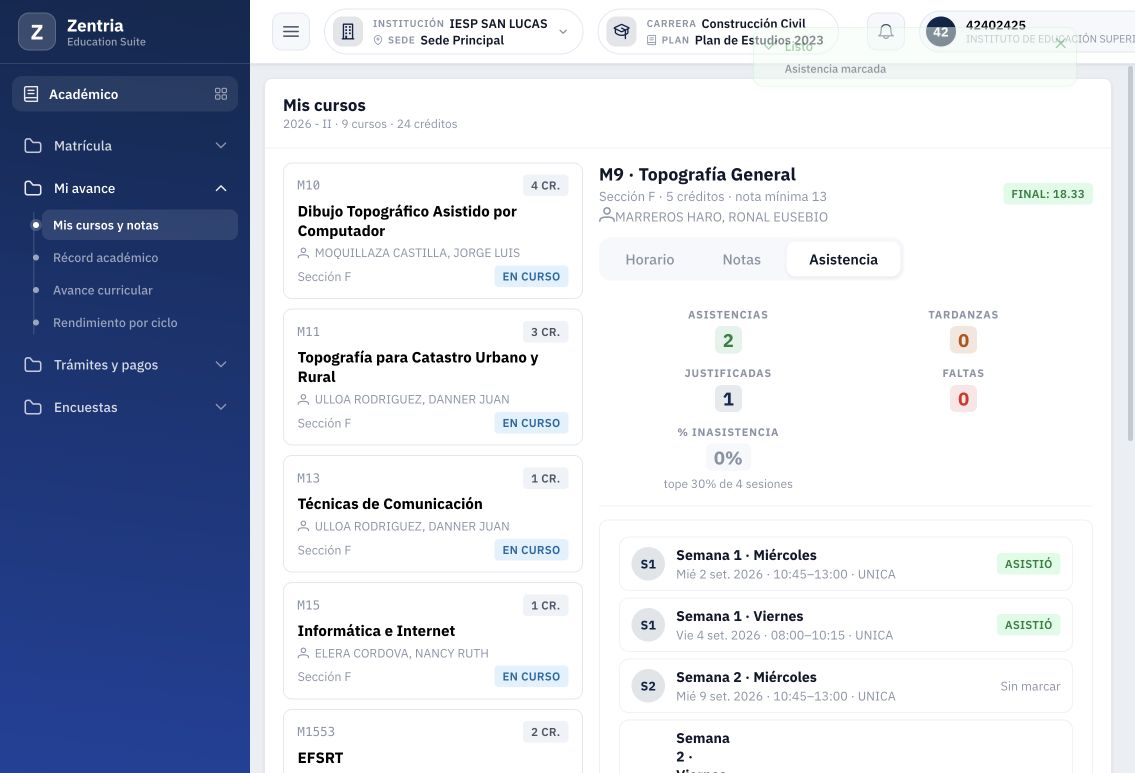This screenshot has width=1135, height=773.
Task: Click the hamburger menu icon
Action: [291, 32]
